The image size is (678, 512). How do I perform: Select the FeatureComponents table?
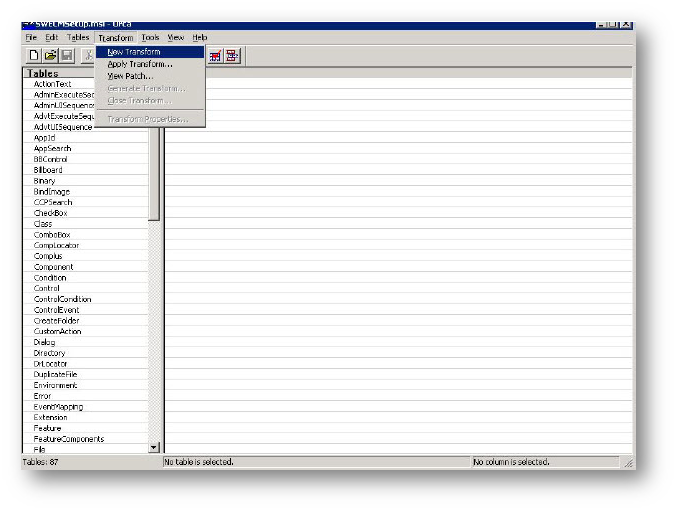pos(68,439)
